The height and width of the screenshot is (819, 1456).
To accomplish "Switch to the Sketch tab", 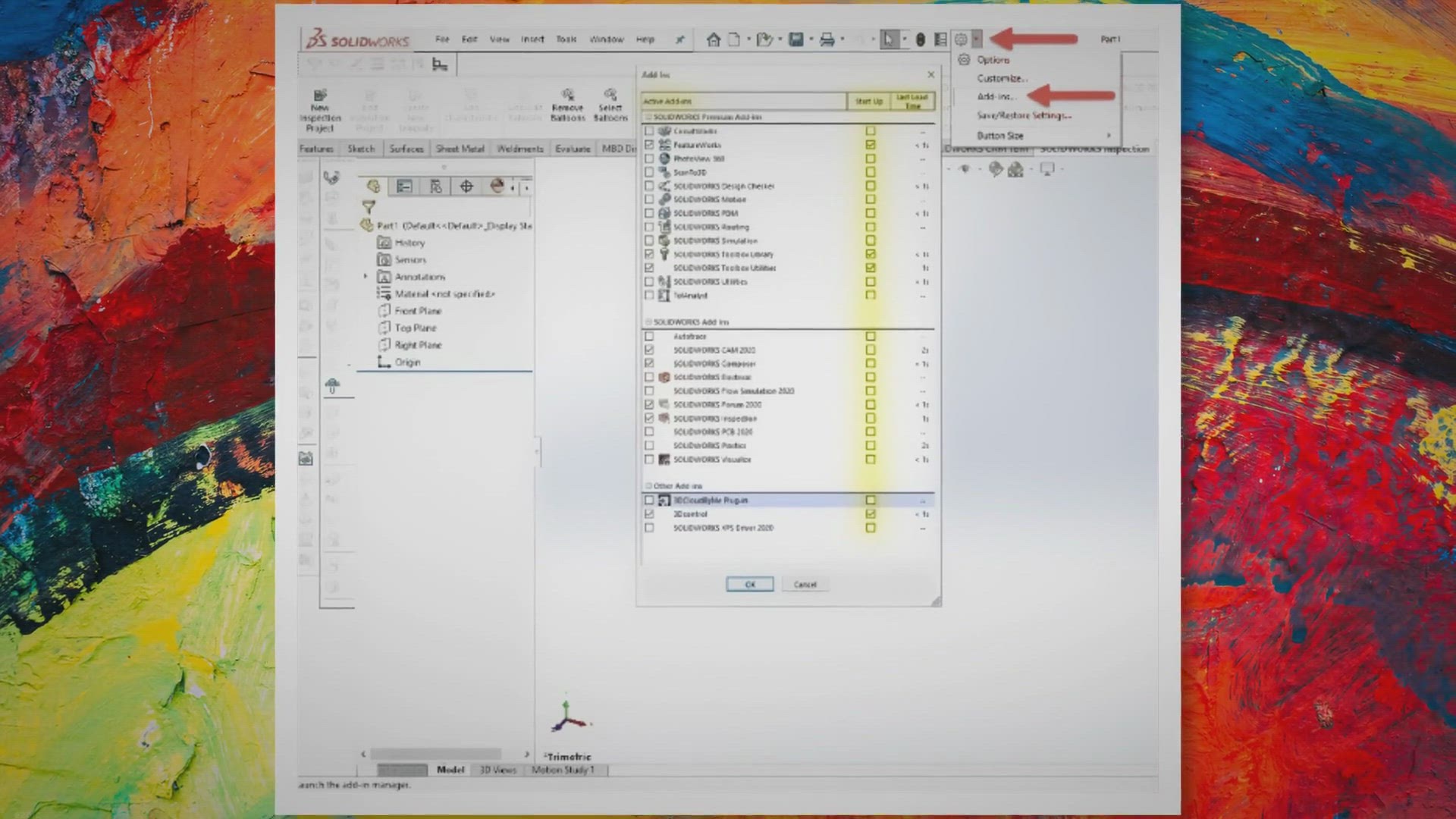I will coord(361,149).
